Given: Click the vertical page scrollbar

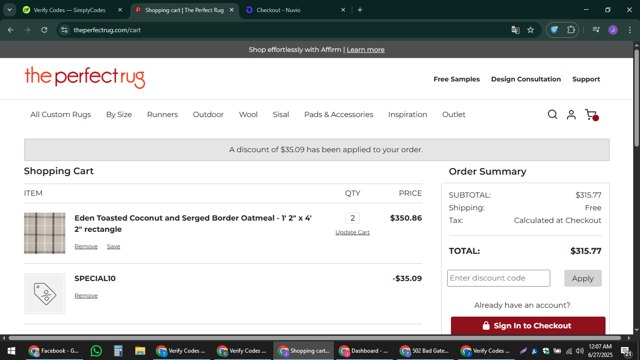Looking at the screenshot, I should coord(636,98).
